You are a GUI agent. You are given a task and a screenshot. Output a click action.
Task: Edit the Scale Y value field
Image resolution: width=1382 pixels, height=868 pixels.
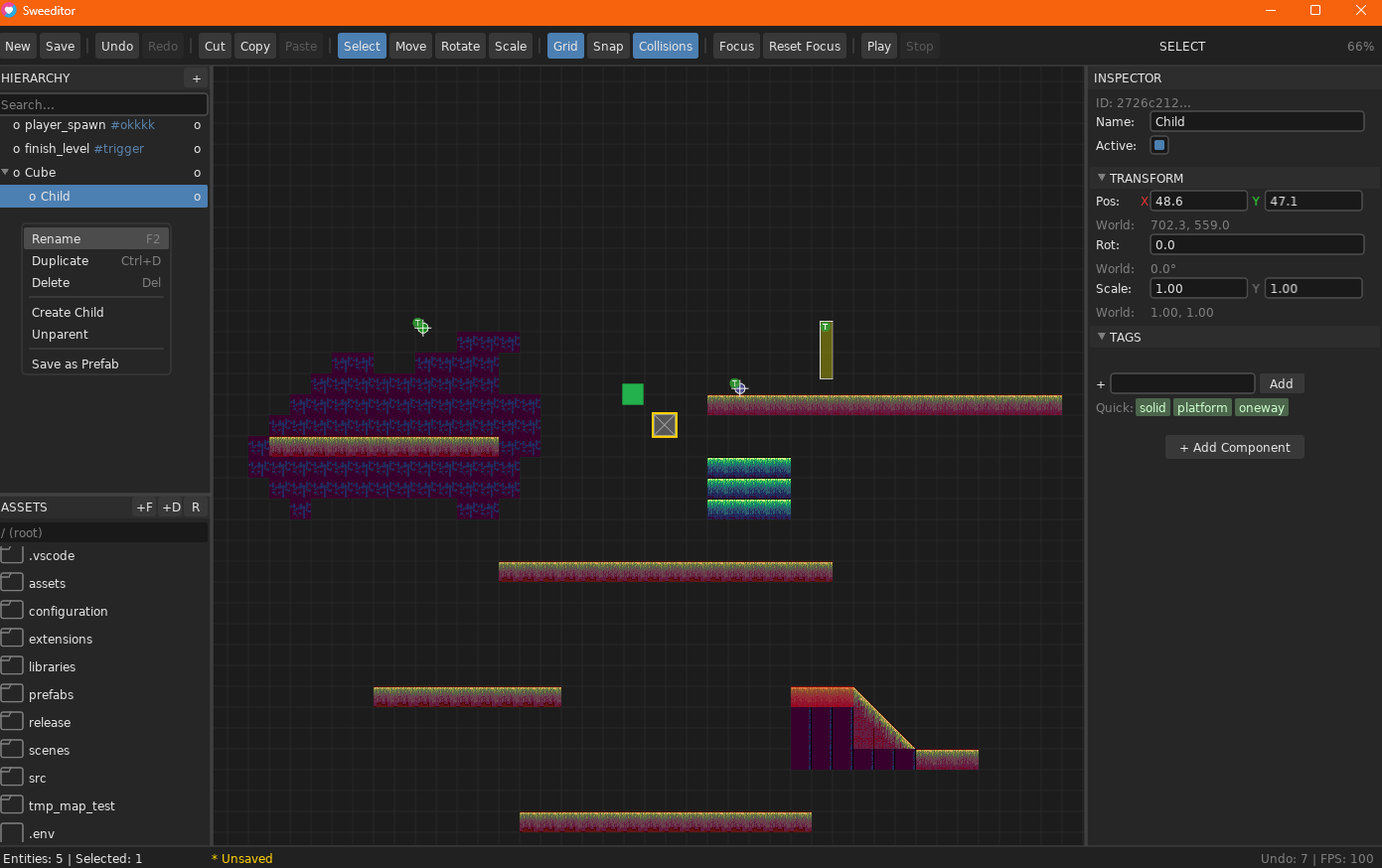click(x=1313, y=288)
